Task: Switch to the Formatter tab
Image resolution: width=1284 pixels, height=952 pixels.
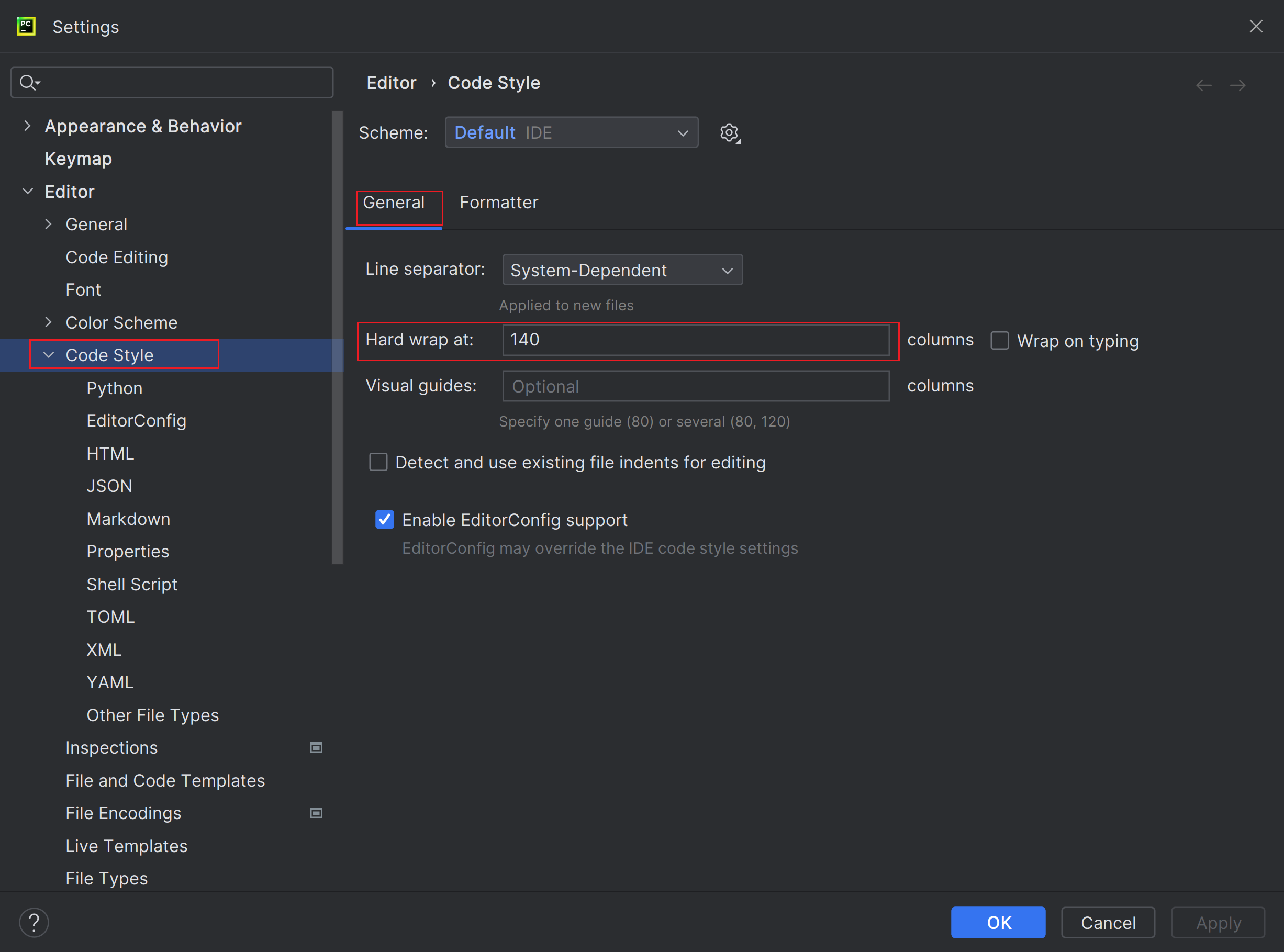Action: pyautogui.click(x=498, y=203)
